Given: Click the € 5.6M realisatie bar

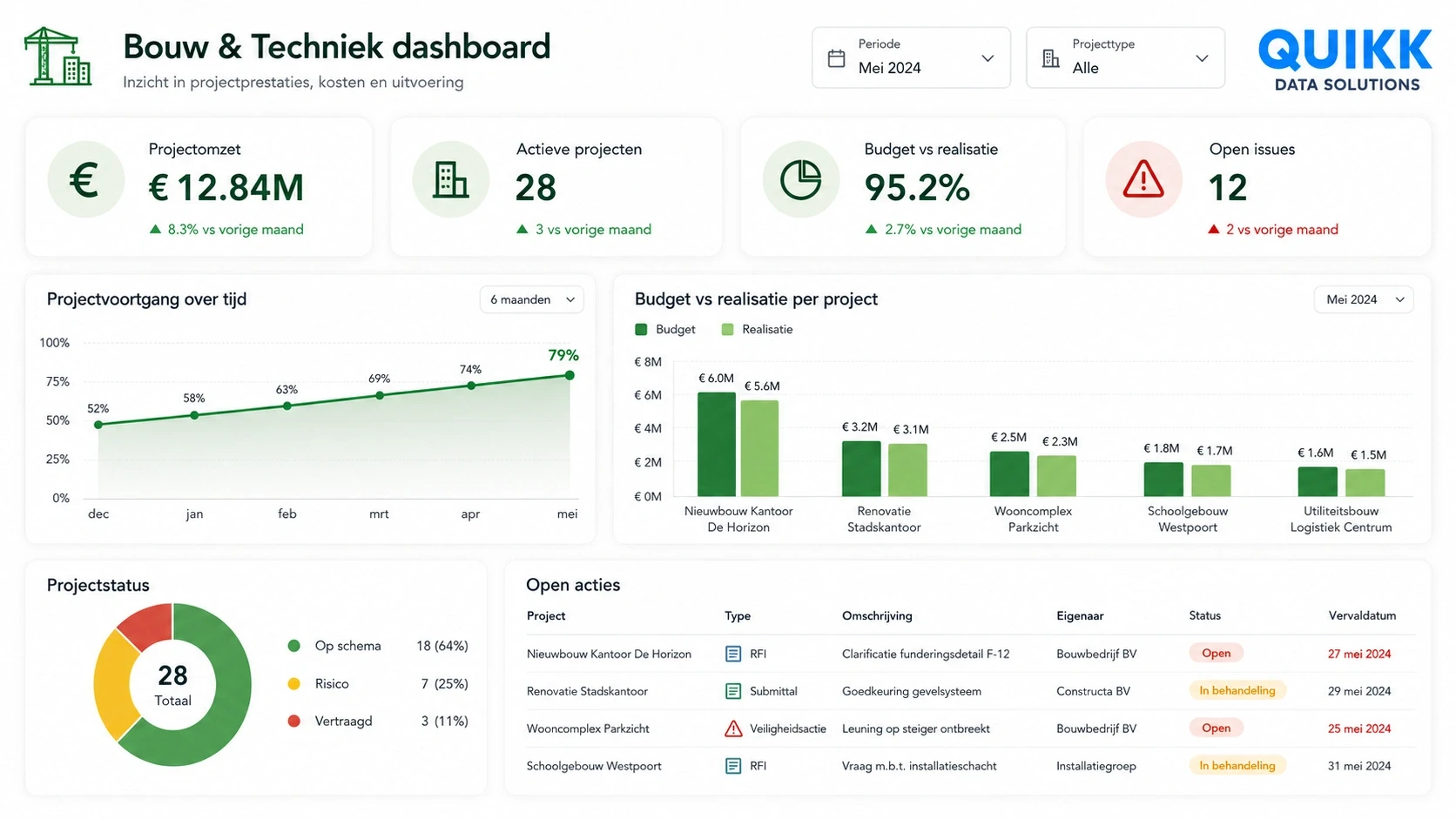Looking at the screenshot, I should [759, 448].
